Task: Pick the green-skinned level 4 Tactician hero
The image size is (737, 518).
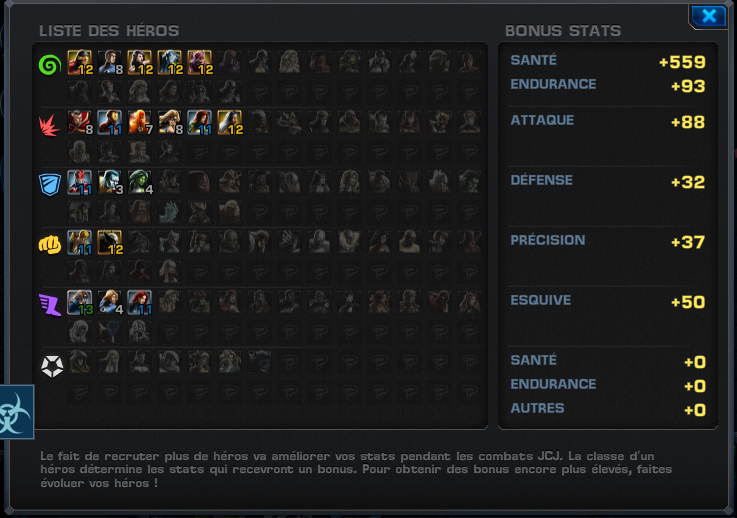Action: [x=140, y=182]
